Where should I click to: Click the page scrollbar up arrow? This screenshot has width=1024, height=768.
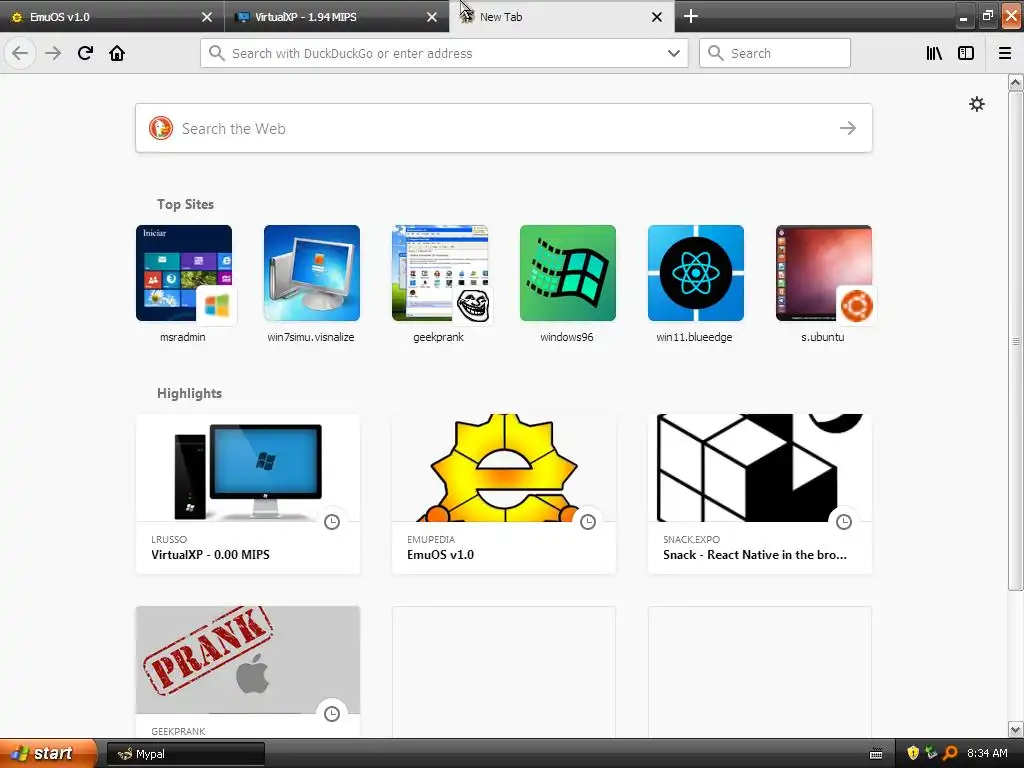point(1015,82)
